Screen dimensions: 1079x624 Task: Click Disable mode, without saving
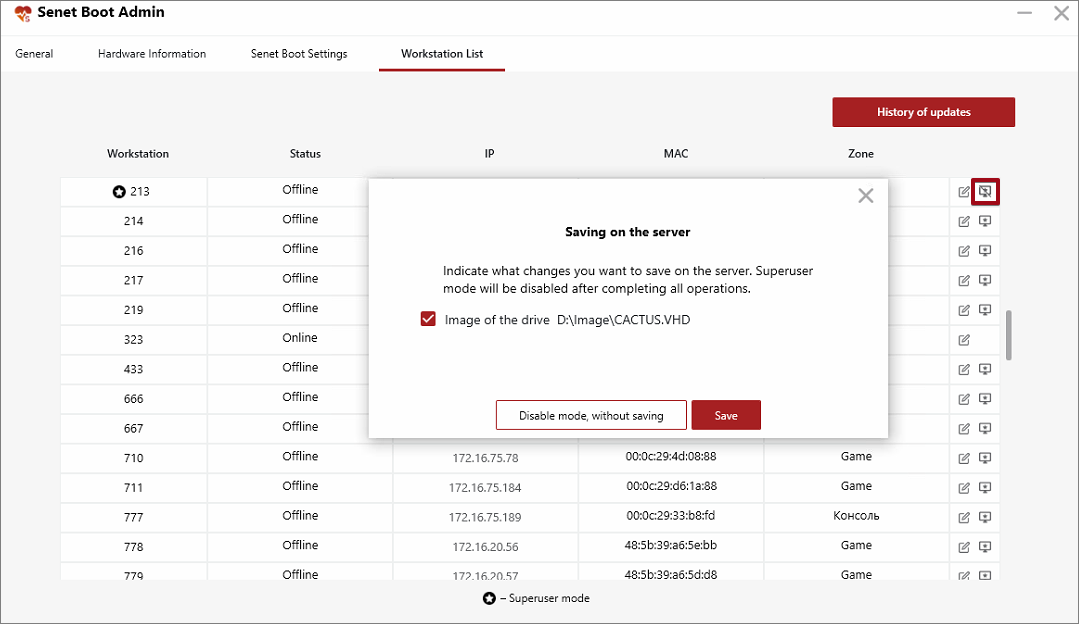click(x=591, y=414)
